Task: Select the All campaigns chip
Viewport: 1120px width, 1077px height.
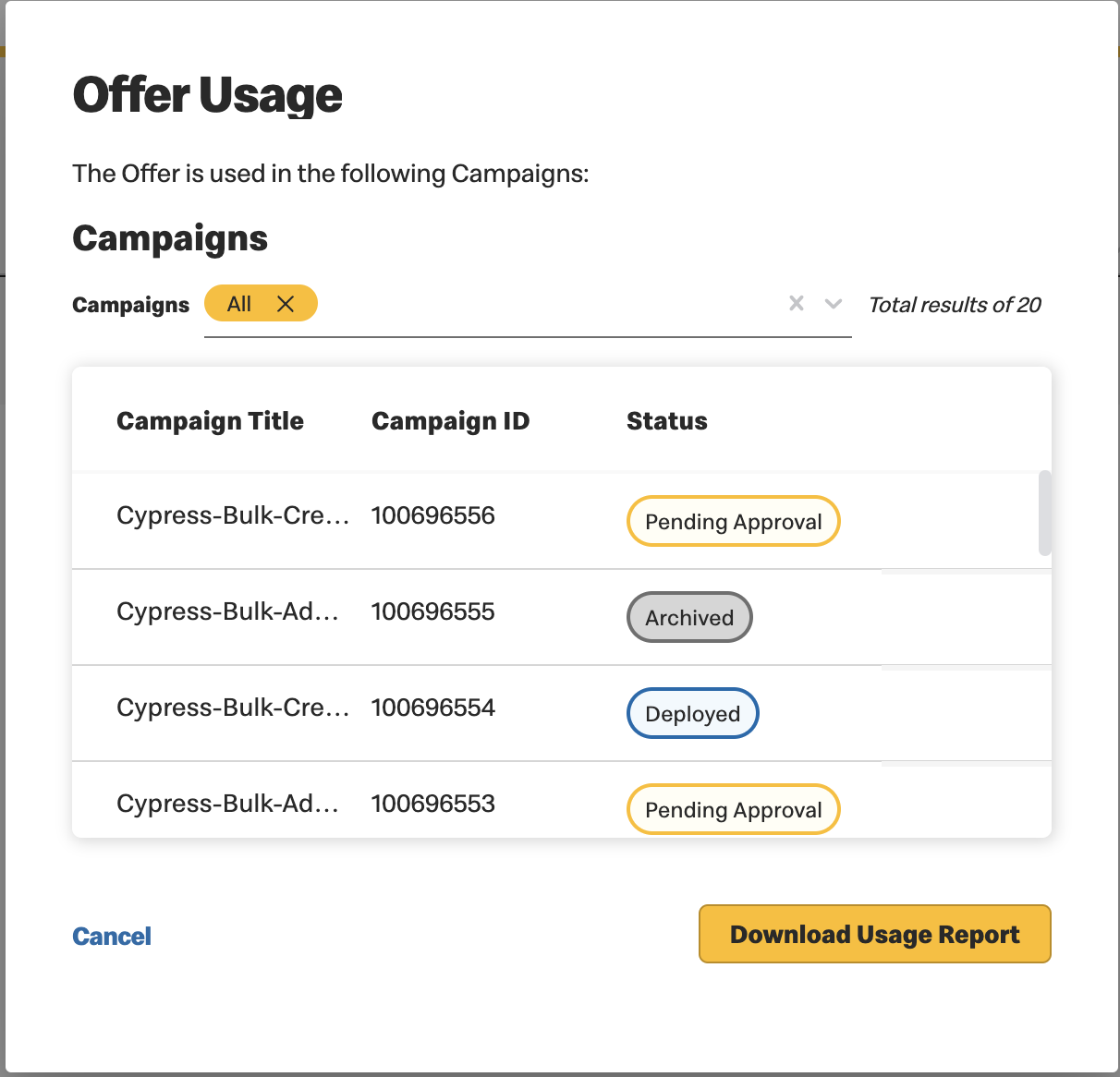Action: [239, 304]
